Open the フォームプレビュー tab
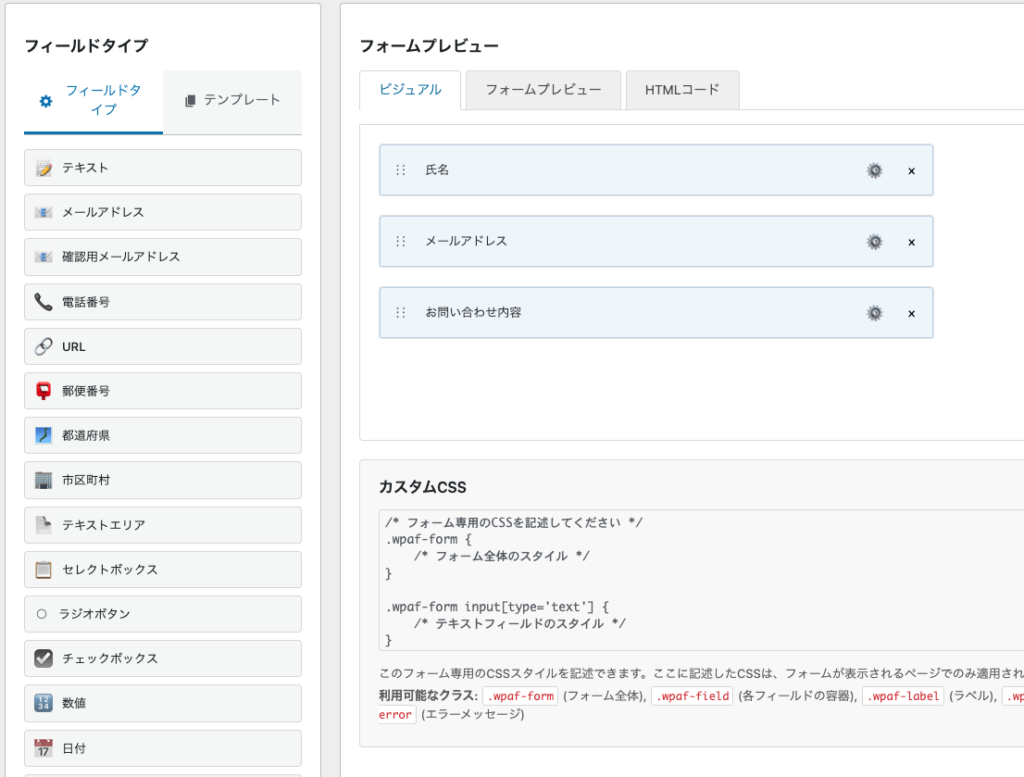This screenshot has height=777, width=1024. coord(543,90)
